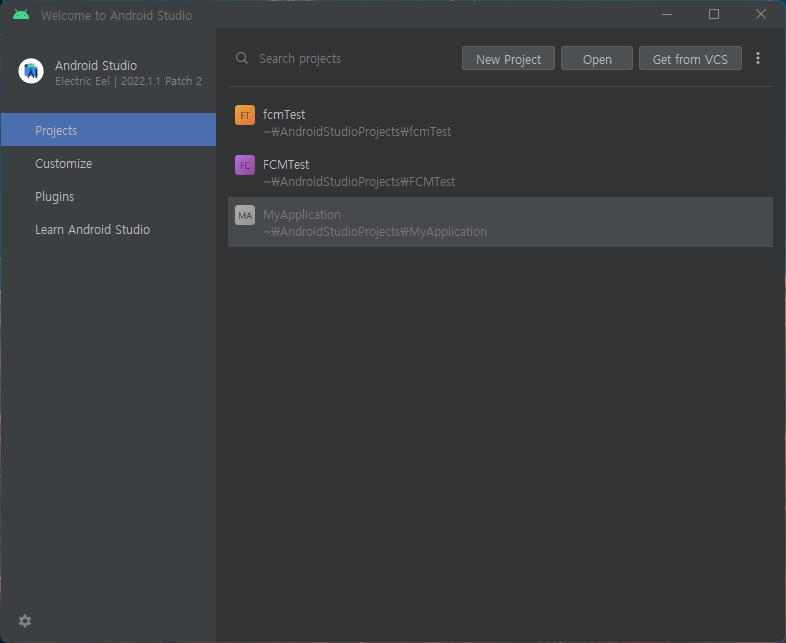786x643 pixels.
Task: Select the MyApplication project
Action: point(500,222)
